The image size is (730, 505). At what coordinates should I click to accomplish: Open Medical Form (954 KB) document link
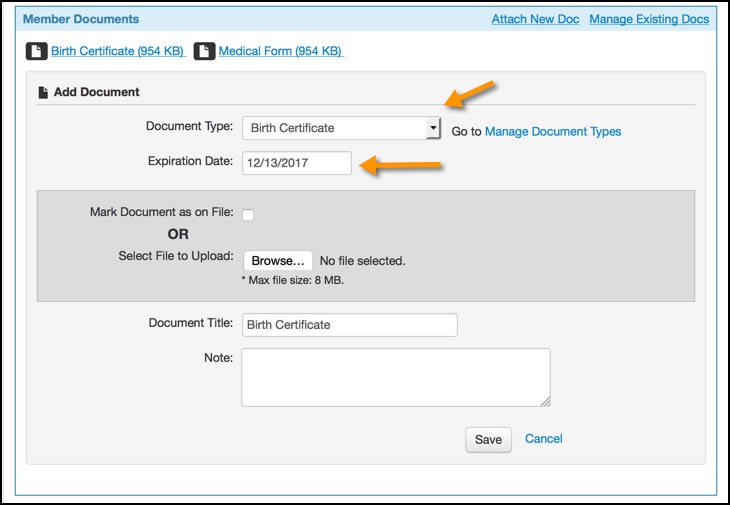pos(281,51)
